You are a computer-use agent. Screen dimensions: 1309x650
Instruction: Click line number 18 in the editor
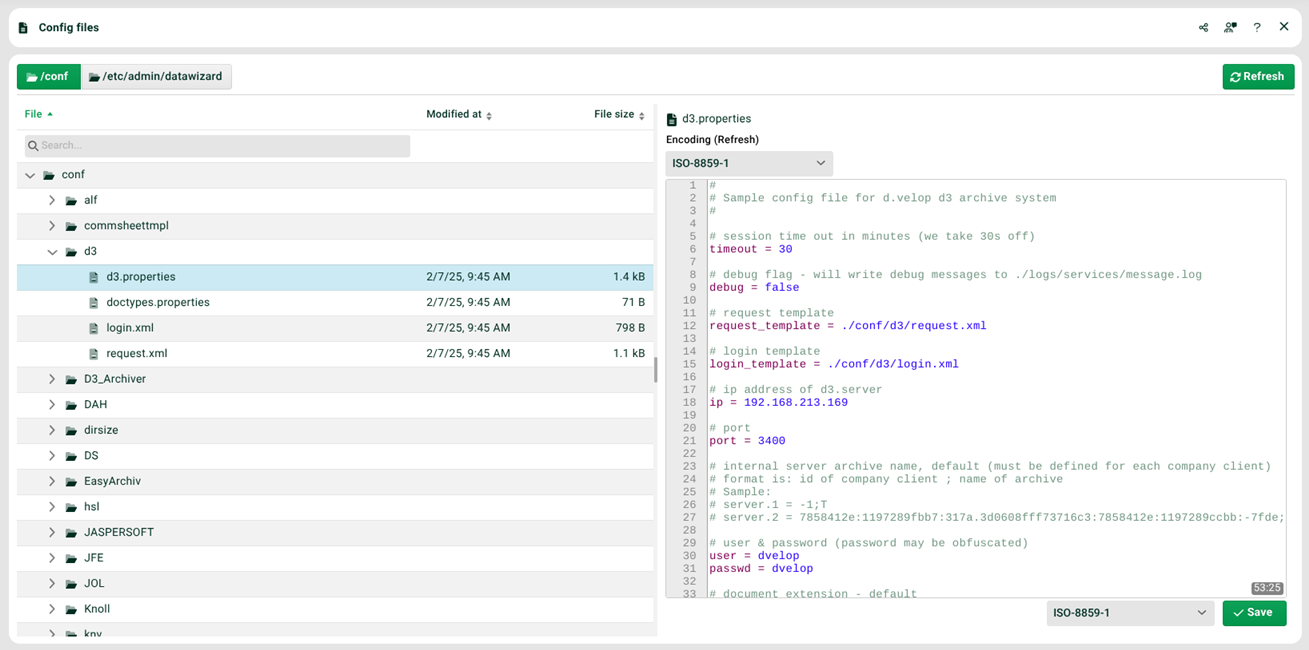tap(689, 403)
